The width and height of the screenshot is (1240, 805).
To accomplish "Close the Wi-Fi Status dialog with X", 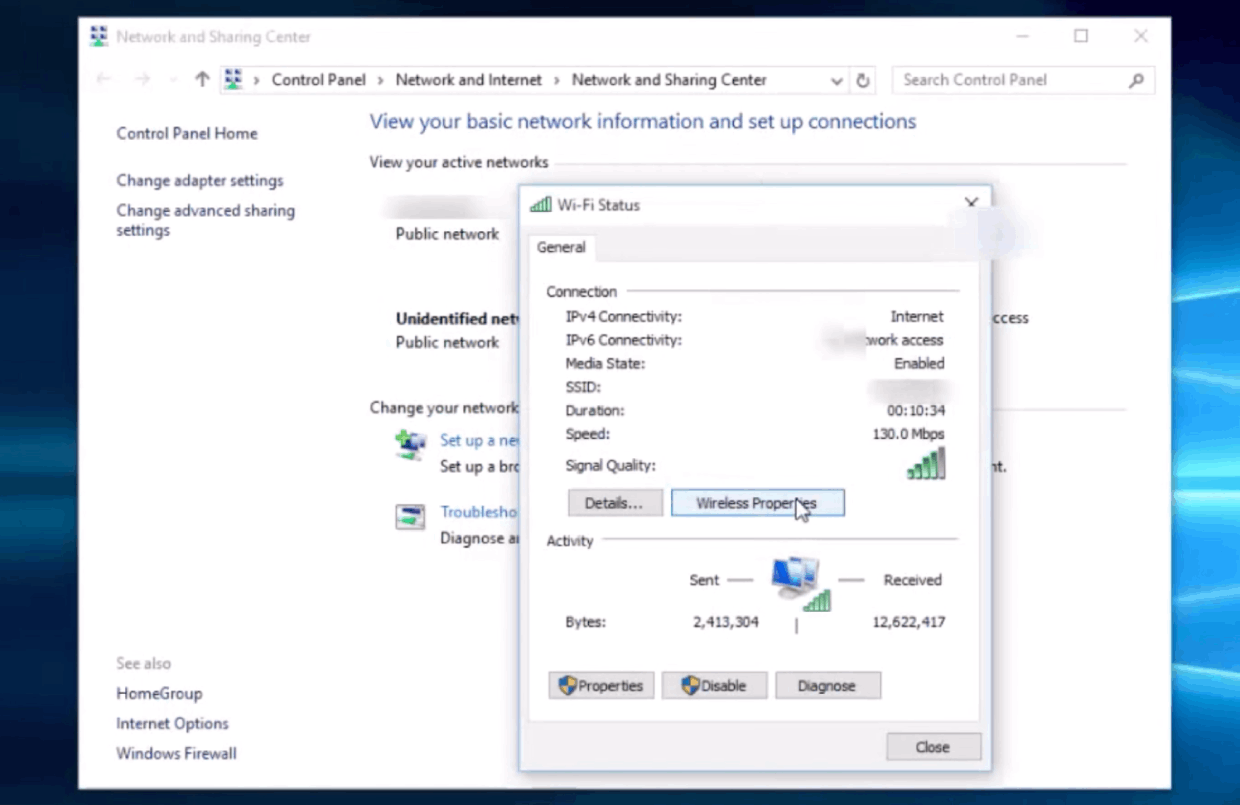I will [971, 203].
